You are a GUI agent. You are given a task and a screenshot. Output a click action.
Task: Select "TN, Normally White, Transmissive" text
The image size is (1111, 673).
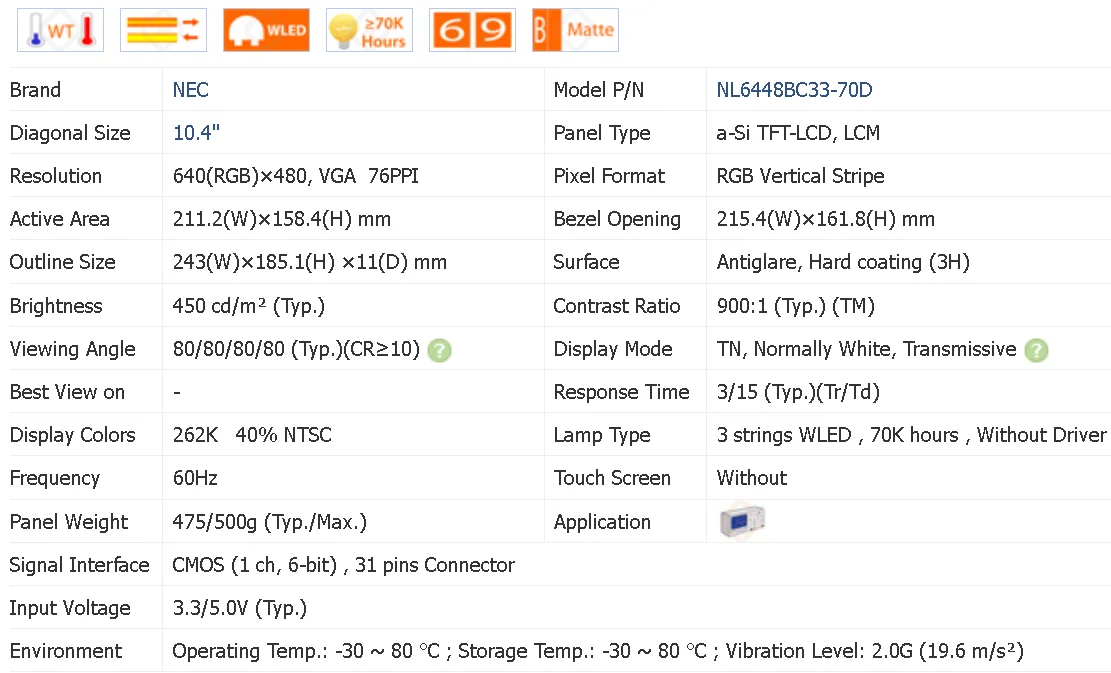(867, 349)
